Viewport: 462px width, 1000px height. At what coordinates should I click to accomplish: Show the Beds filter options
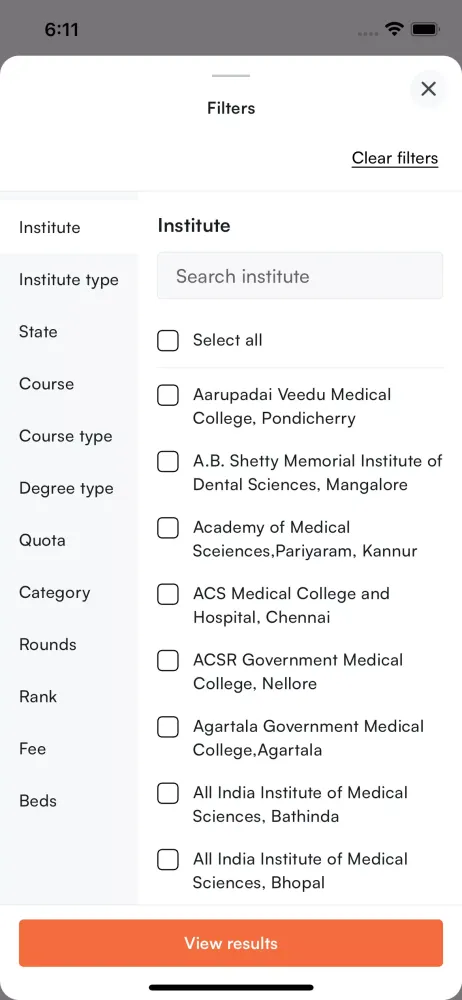coord(69,801)
